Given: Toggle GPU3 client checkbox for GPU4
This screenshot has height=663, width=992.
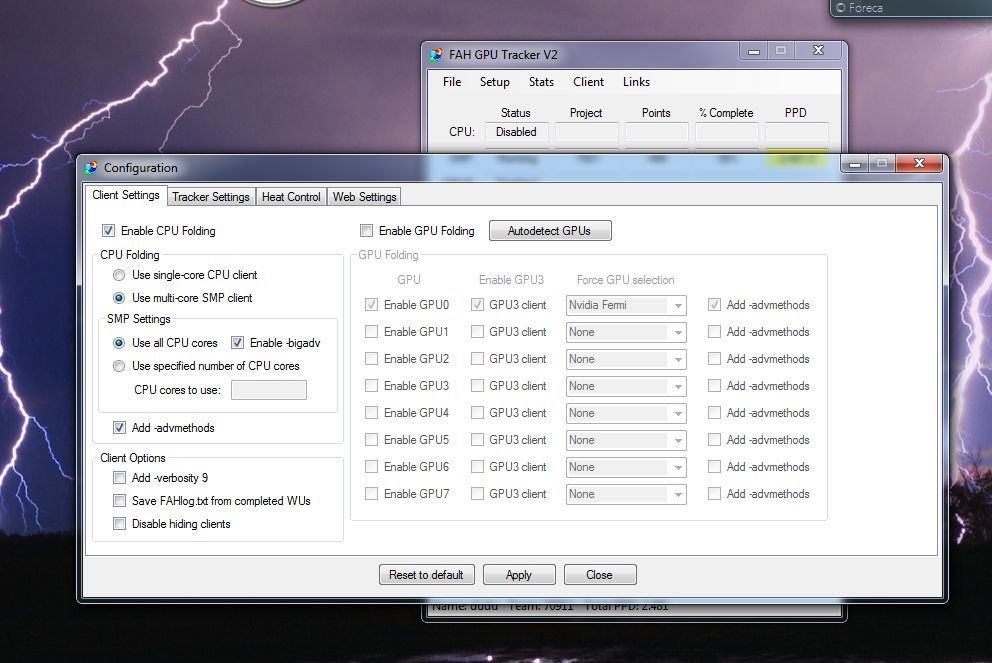Looking at the screenshot, I should (478, 412).
